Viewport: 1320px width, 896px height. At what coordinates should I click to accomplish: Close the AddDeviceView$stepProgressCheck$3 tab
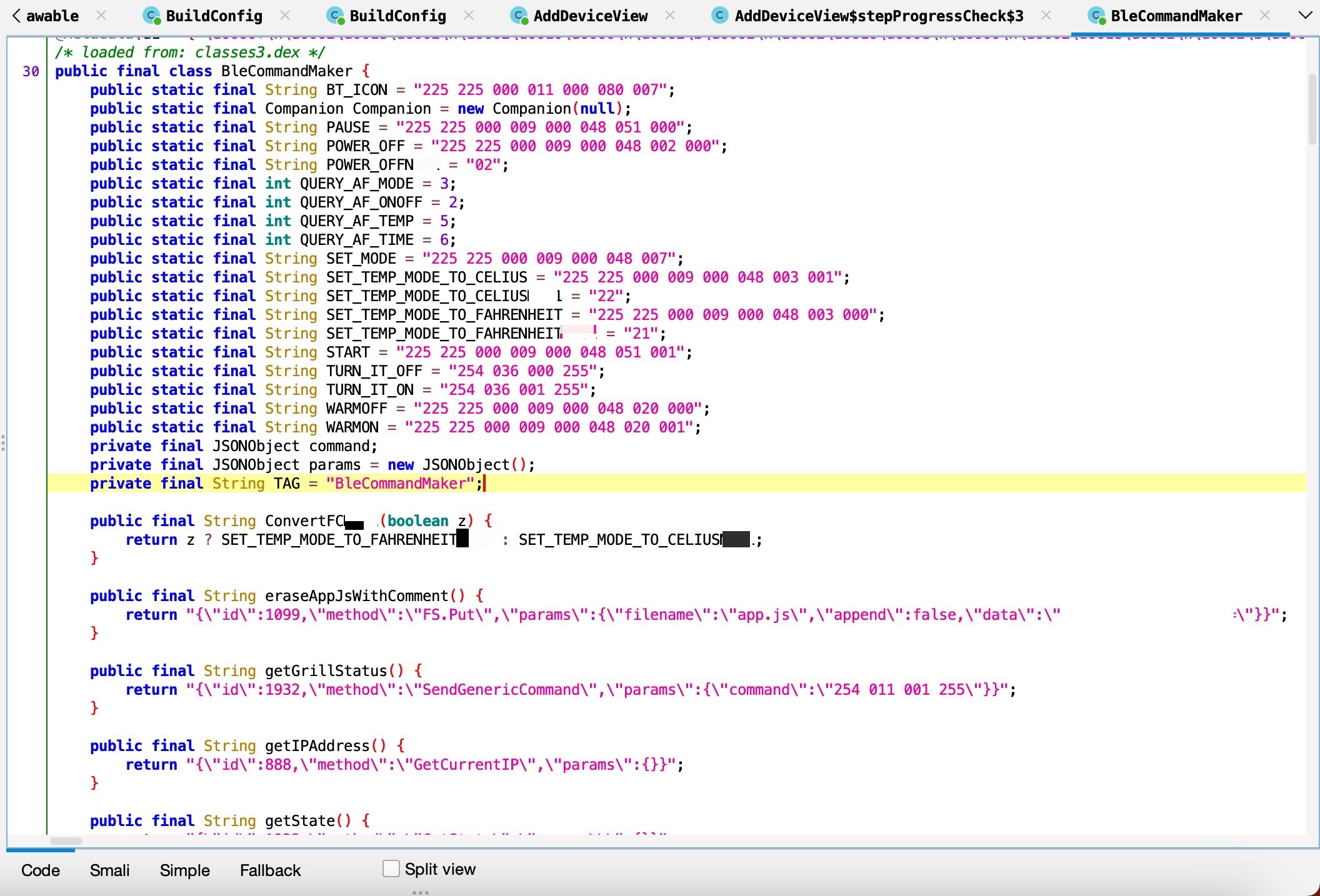pyautogui.click(x=1046, y=16)
